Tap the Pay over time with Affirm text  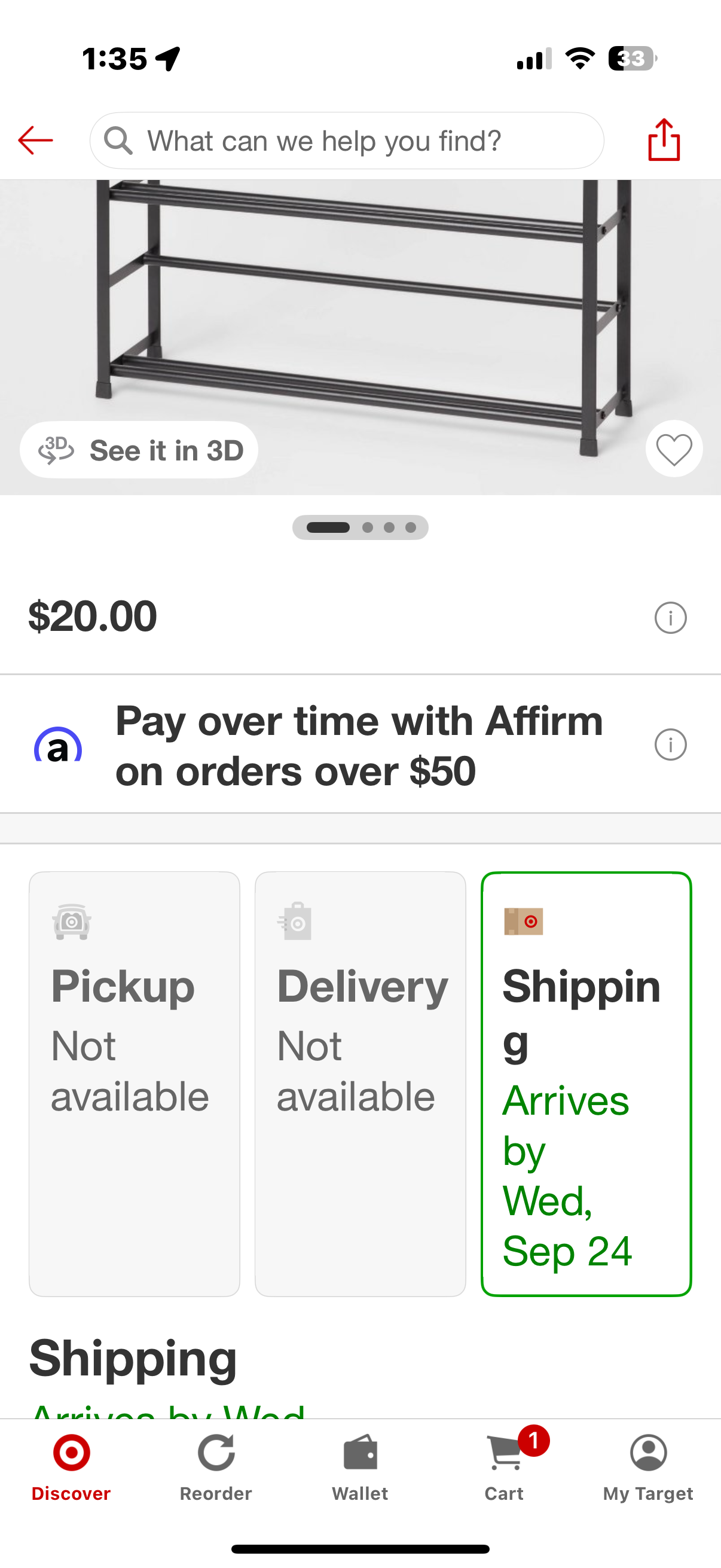[x=359, y=746]
